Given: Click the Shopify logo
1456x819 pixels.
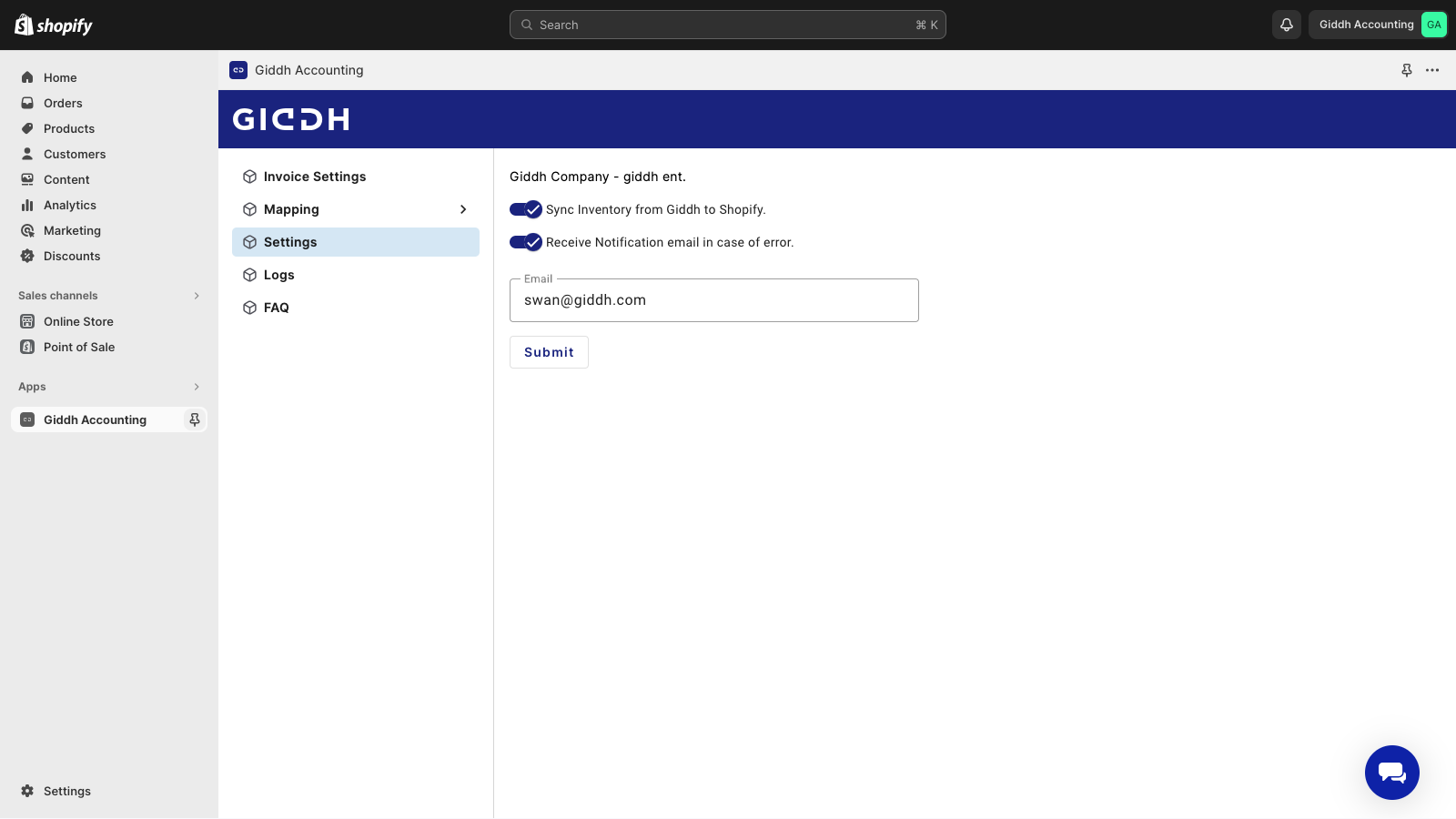Looking at the screenshot, I should pos(54,25).
